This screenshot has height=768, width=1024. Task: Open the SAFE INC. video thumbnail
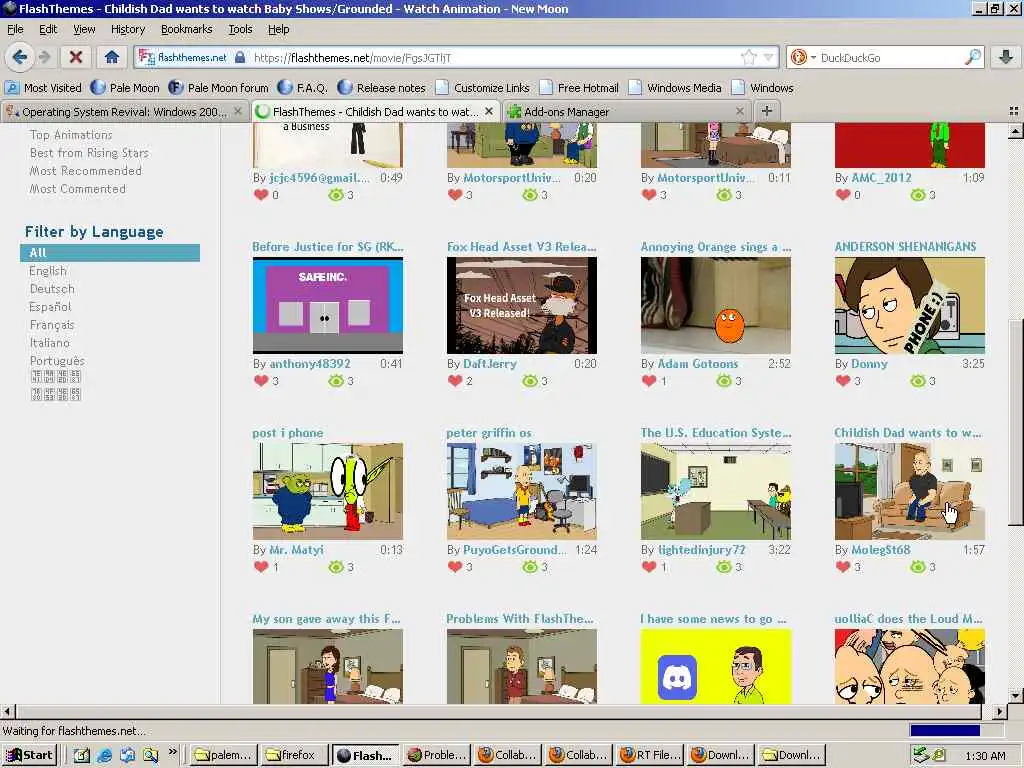pos(328,305)
